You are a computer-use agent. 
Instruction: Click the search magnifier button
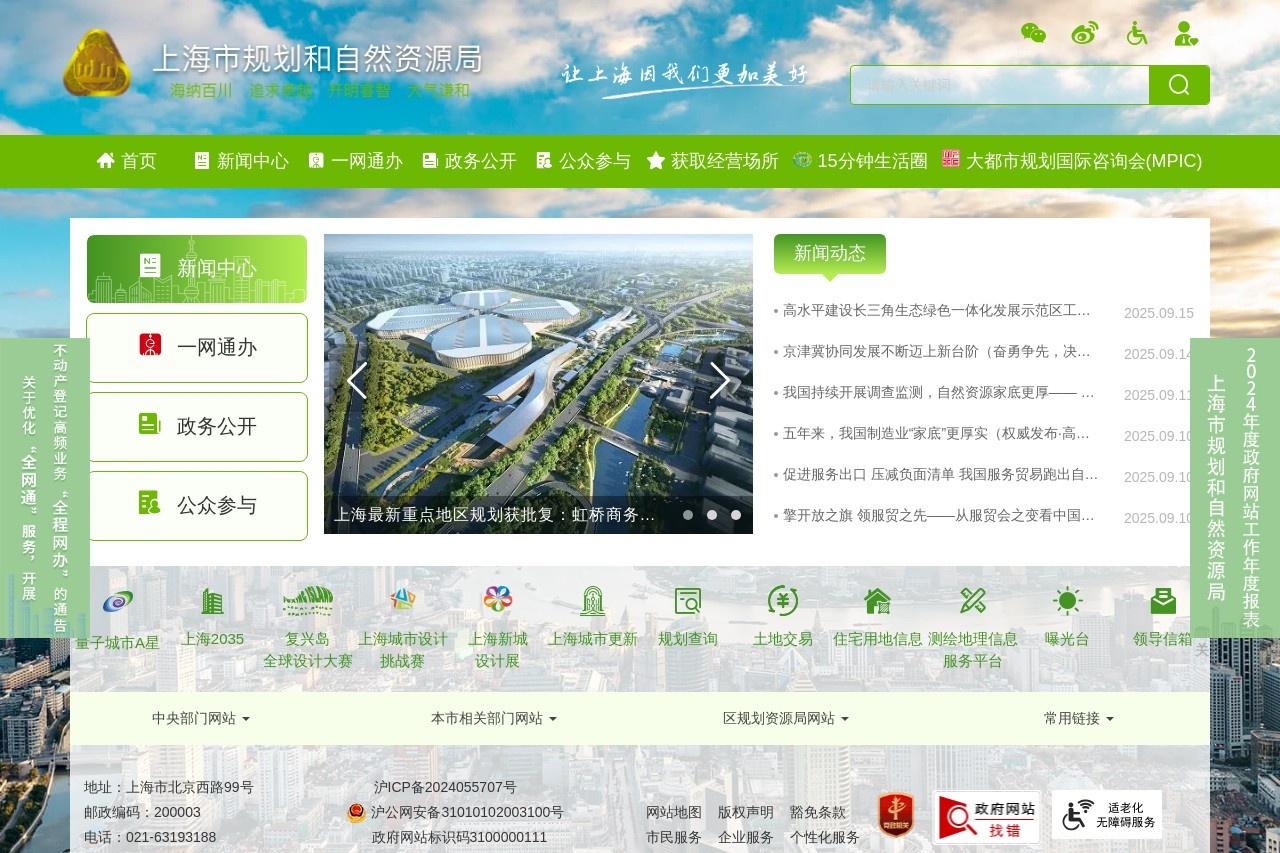pyautogui.click(x=1179, y=85)
